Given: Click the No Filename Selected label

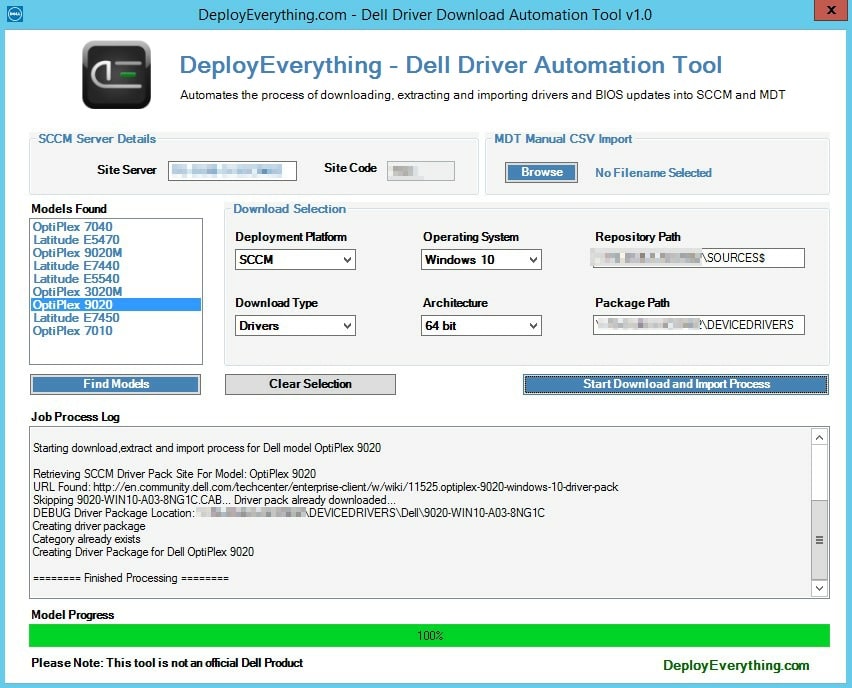Looking at the screenshot, I should point(653,173).
